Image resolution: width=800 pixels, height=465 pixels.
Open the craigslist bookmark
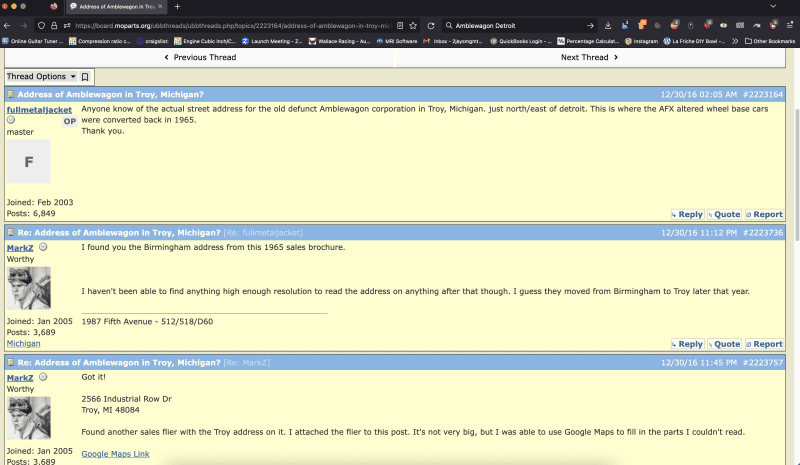(152, 41)
